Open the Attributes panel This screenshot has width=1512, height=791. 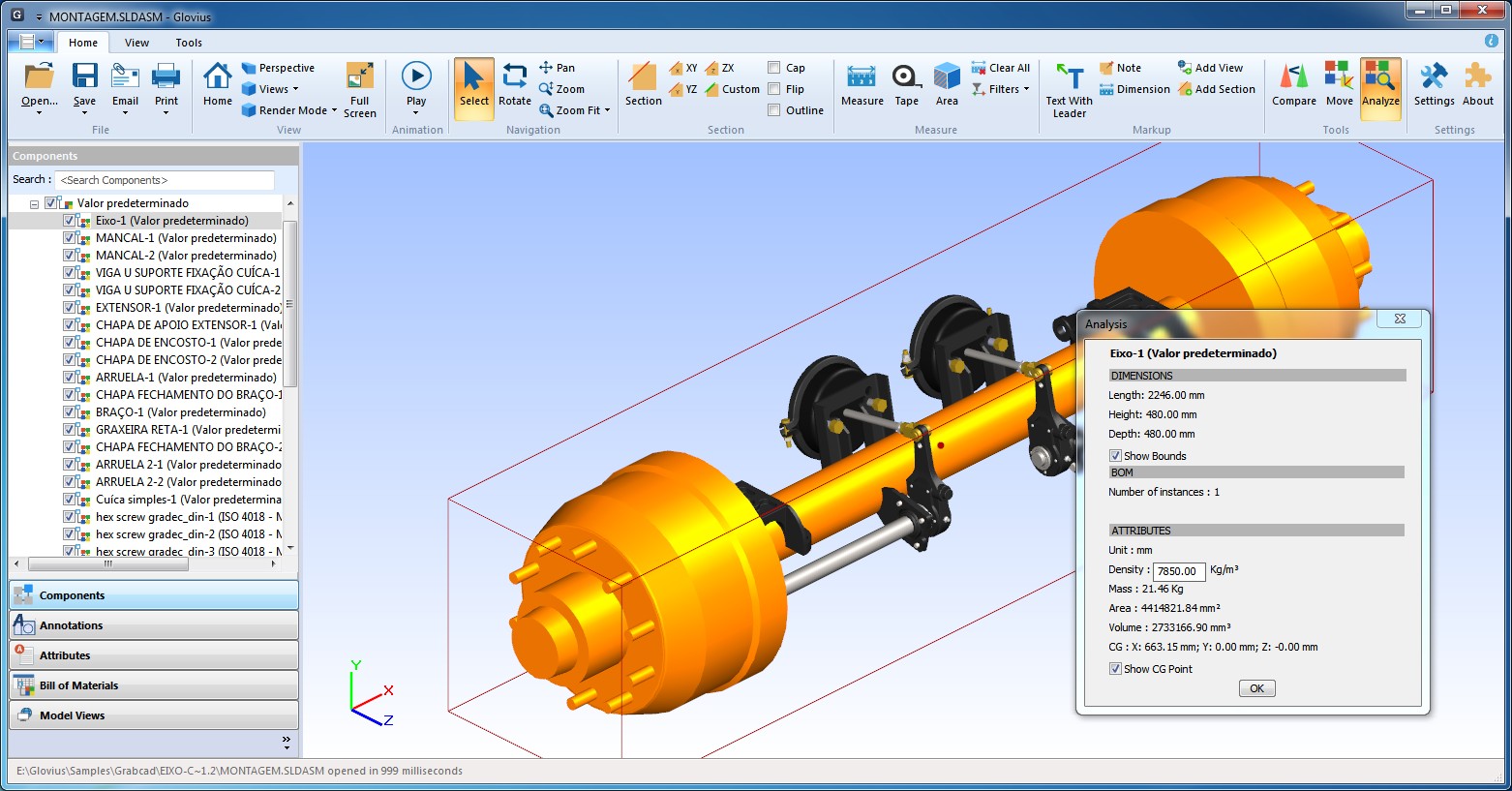coord(154,655)
